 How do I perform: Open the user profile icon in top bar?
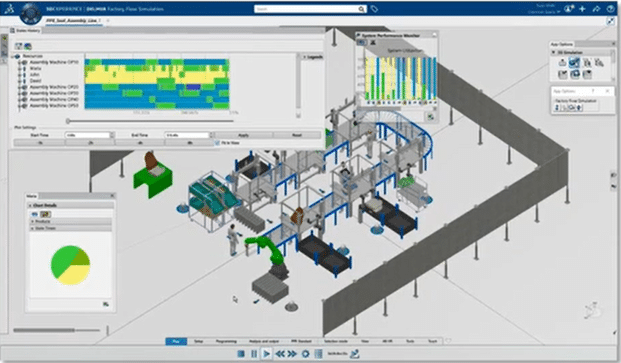coord(569,9)
